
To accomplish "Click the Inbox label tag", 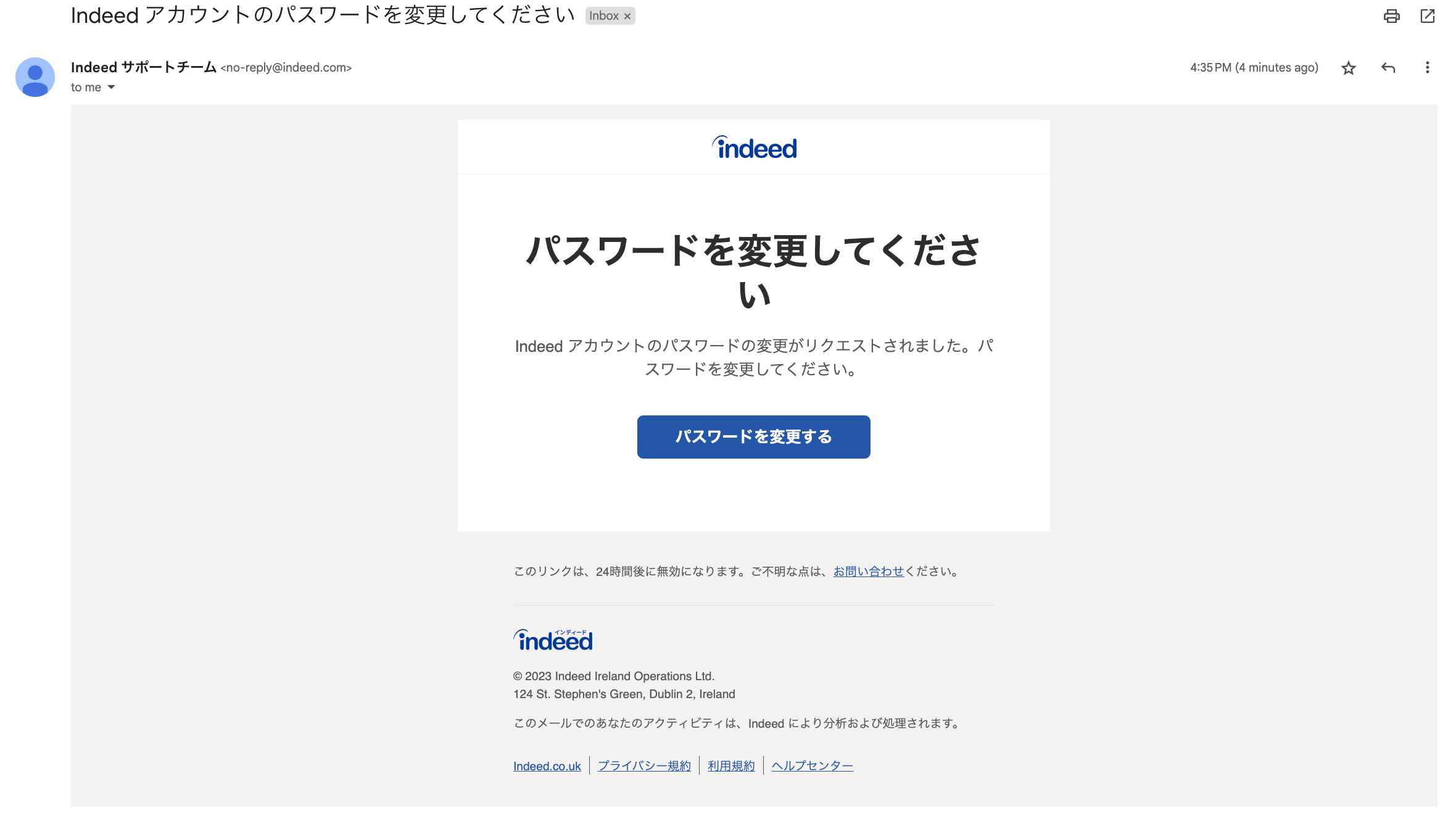I will pos(603,16).
